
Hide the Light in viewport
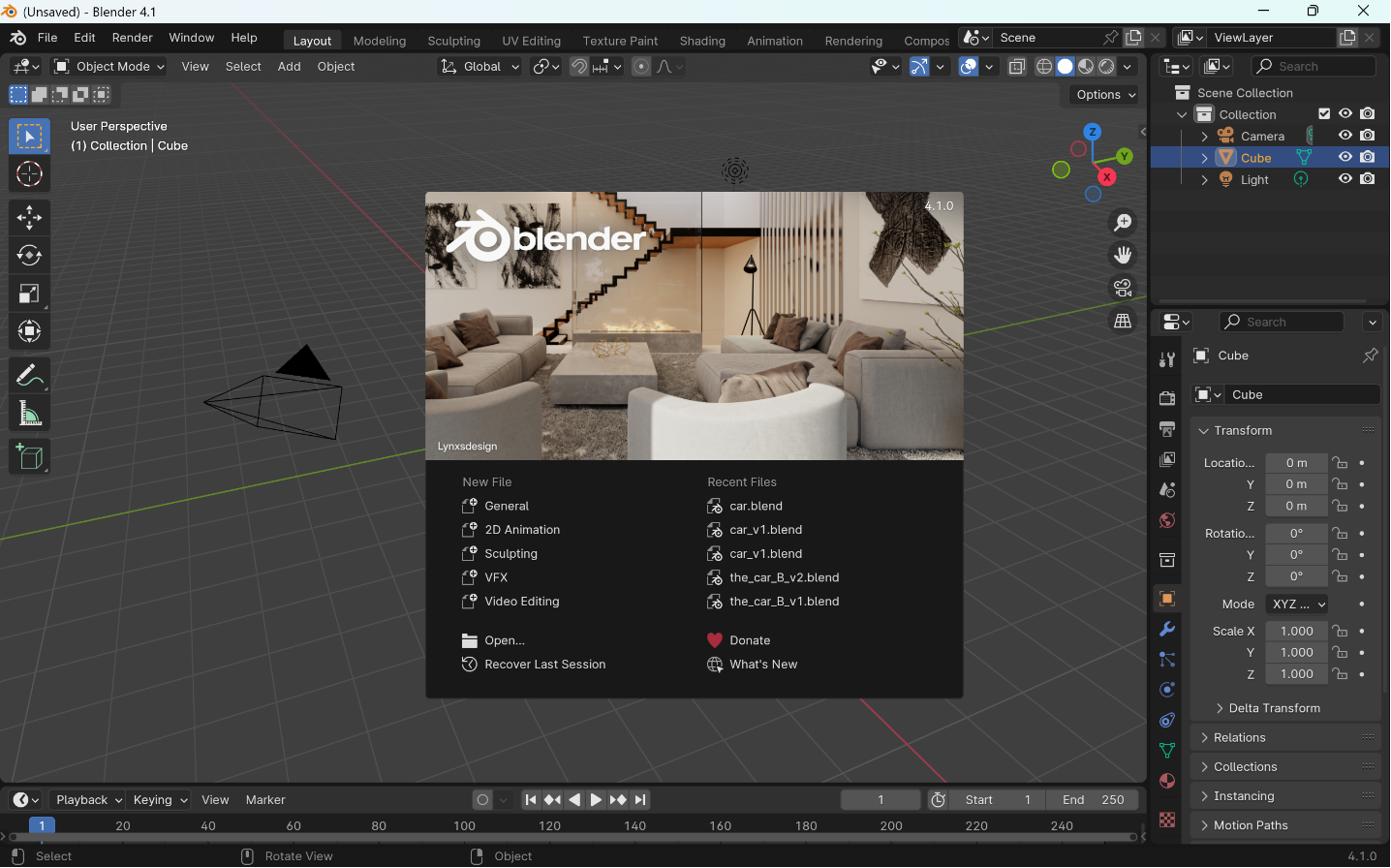[x=1345, y=178]
